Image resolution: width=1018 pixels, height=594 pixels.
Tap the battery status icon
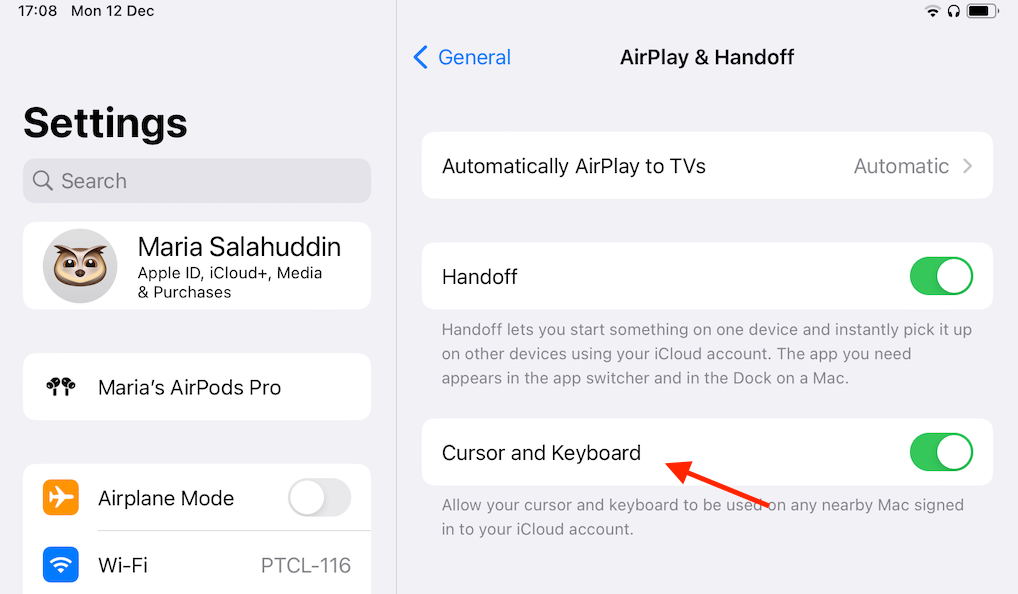[x=982, y=11]
